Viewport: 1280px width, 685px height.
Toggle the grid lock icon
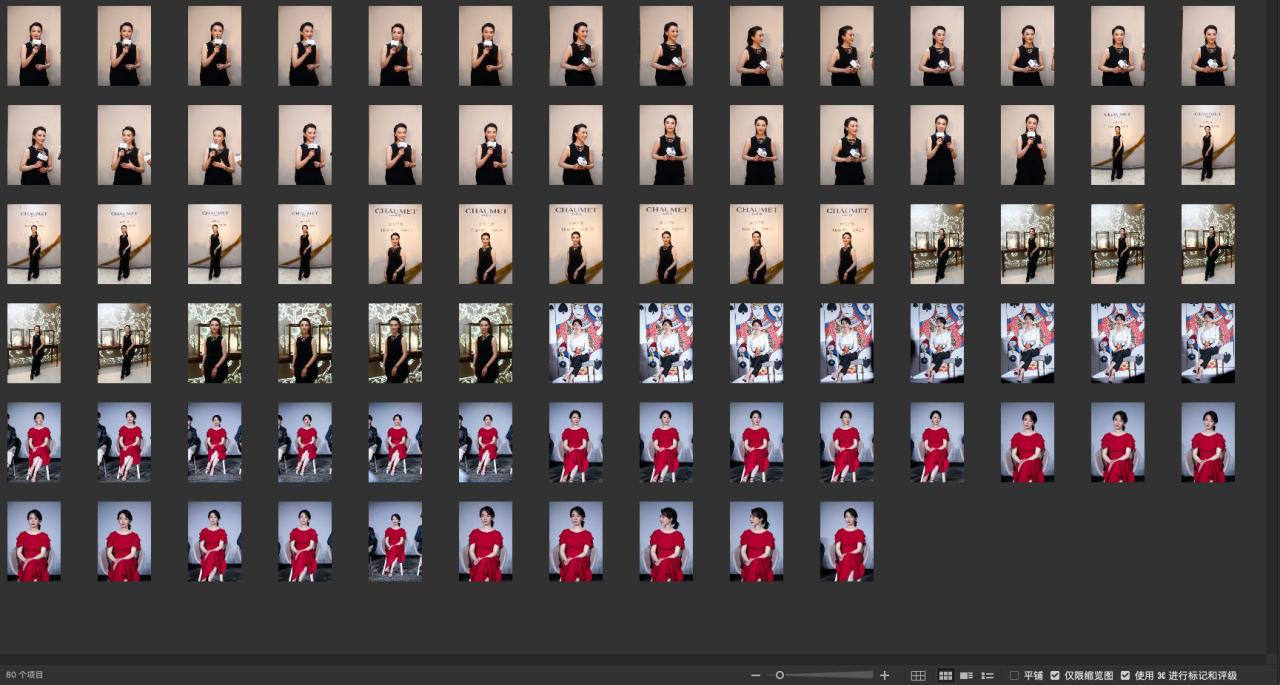pos(918,676)
